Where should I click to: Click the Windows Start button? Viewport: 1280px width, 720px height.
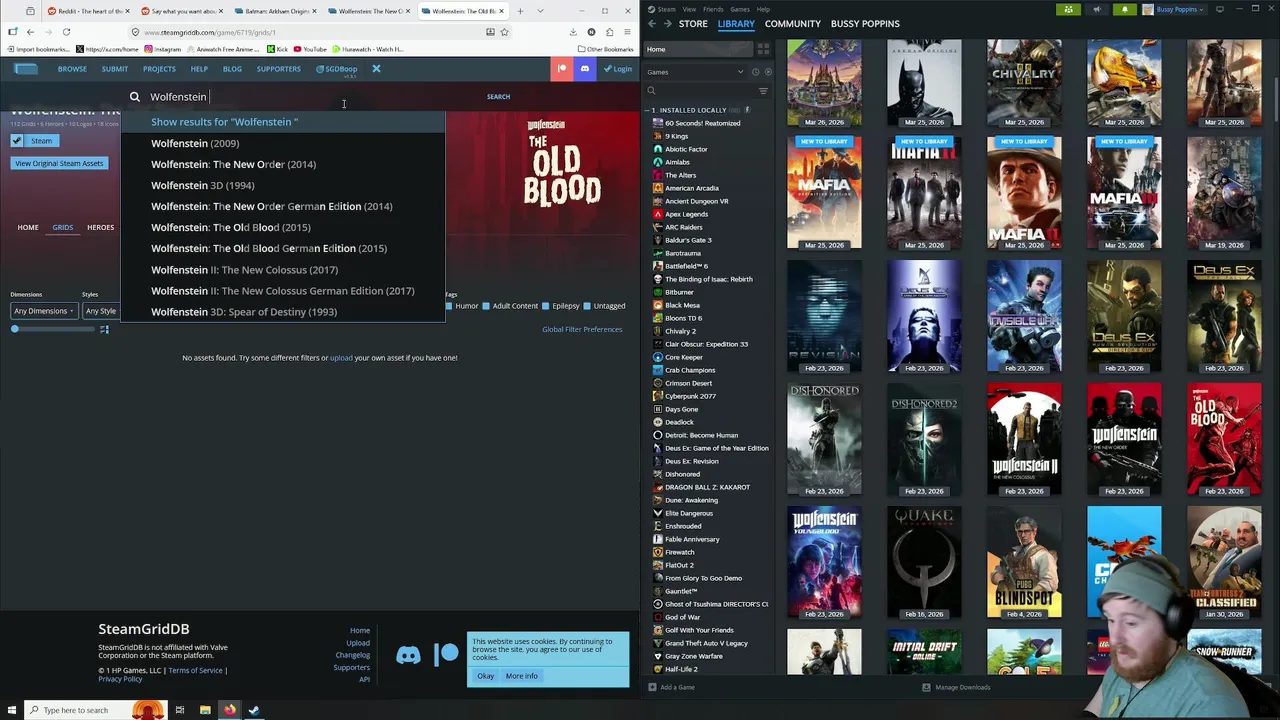pyautogui.click(x=11, y=710)
